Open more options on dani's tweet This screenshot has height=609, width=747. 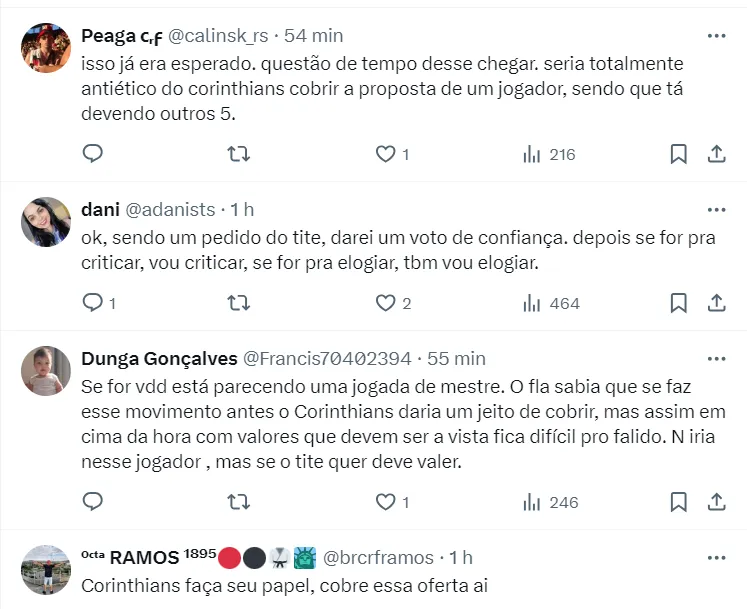pyautogui.click(x=716, y=209)
